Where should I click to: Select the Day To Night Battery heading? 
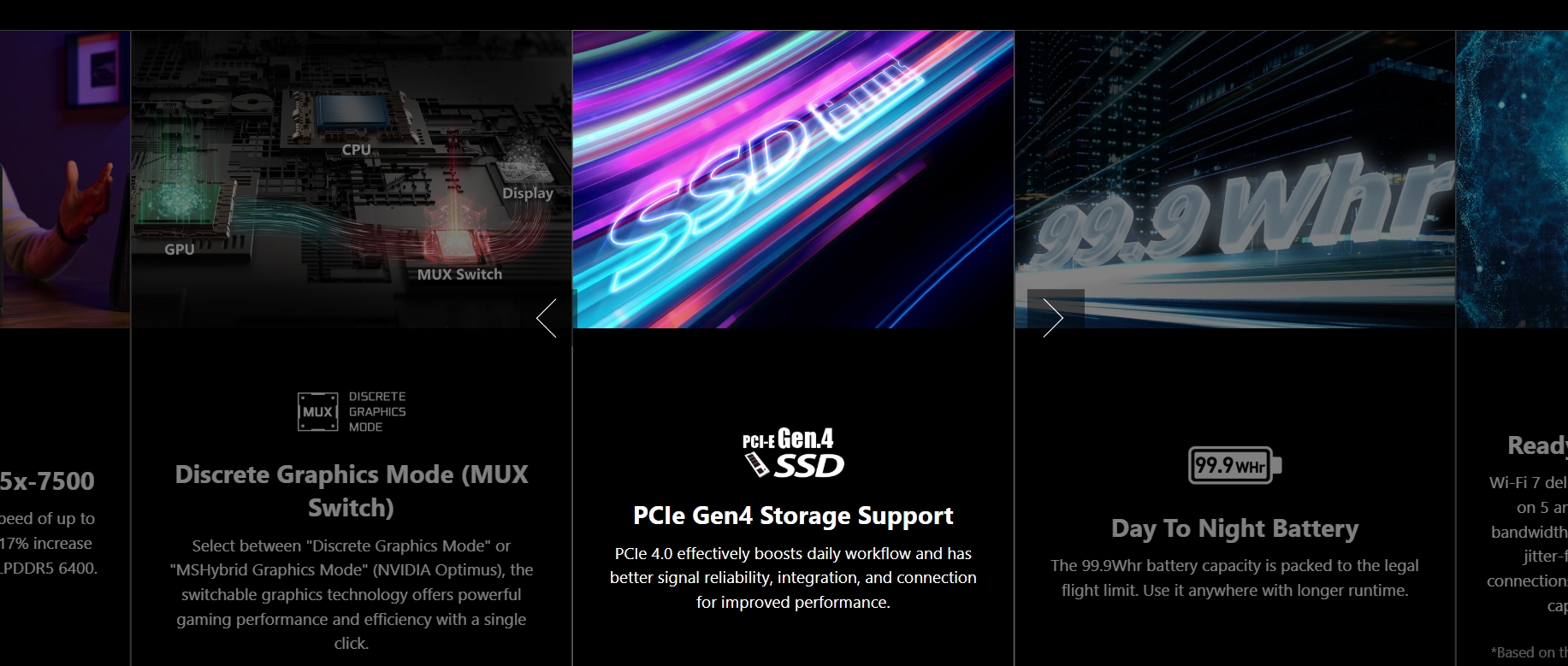[x=1234, y=528]
